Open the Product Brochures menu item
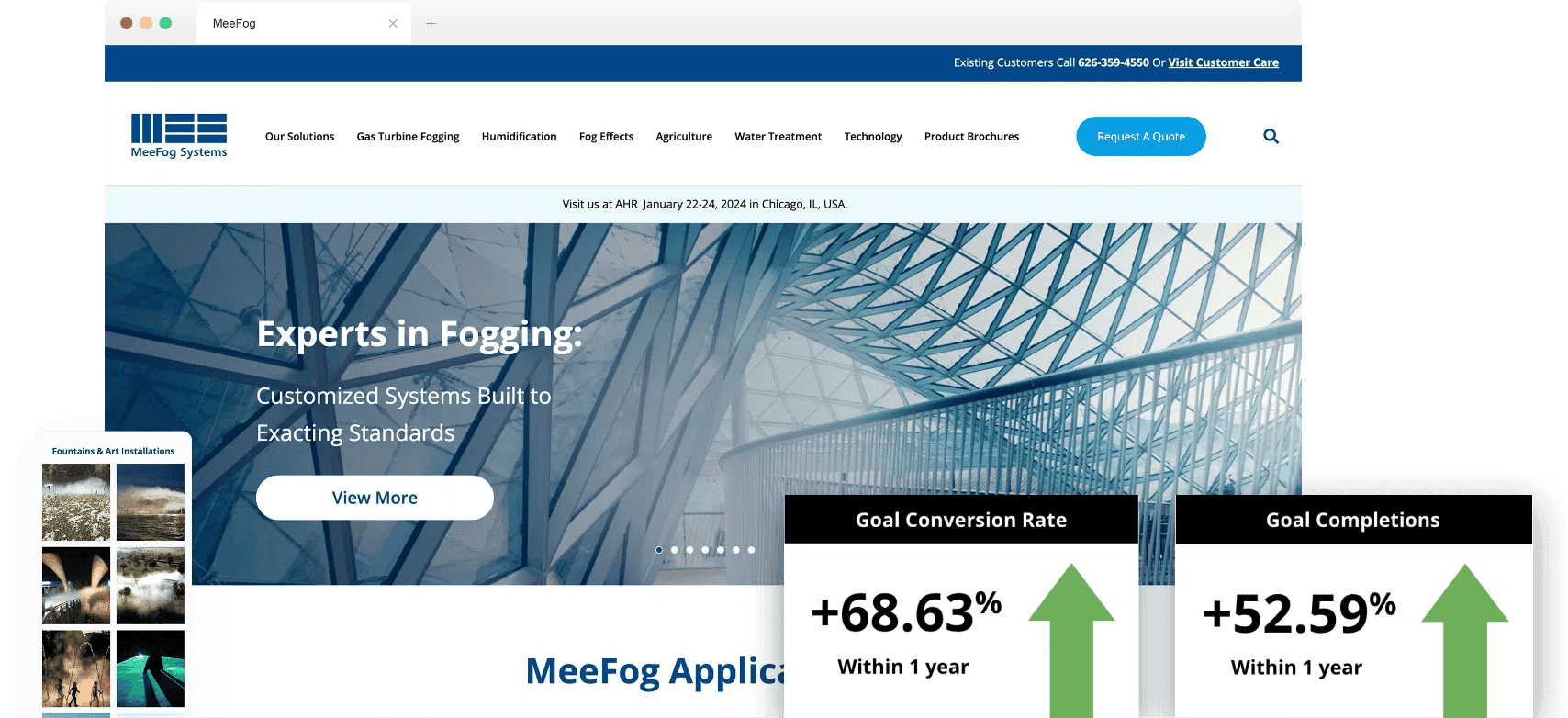 pos(971,137)
